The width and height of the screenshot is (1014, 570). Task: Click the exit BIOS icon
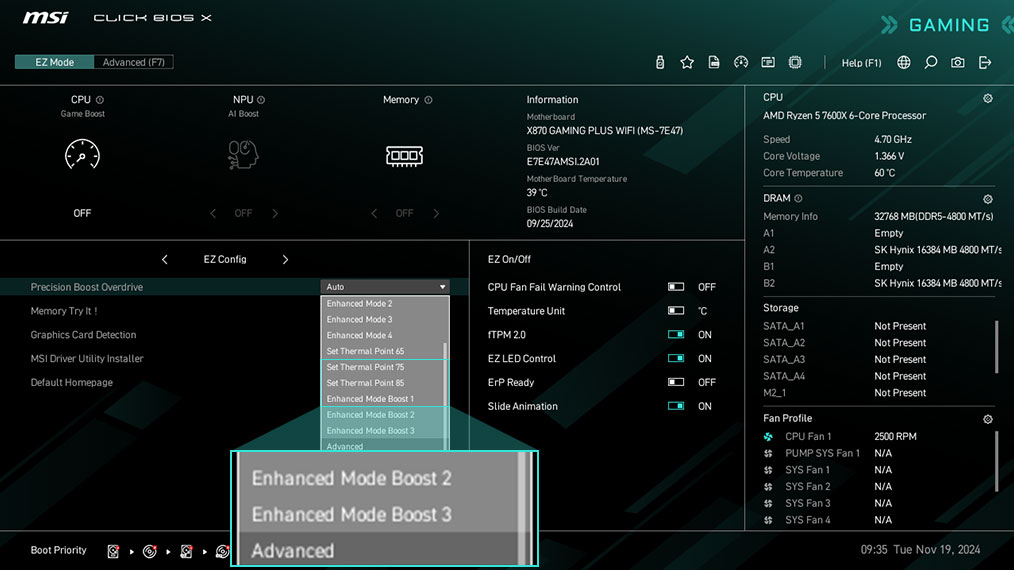click(985, 62)
